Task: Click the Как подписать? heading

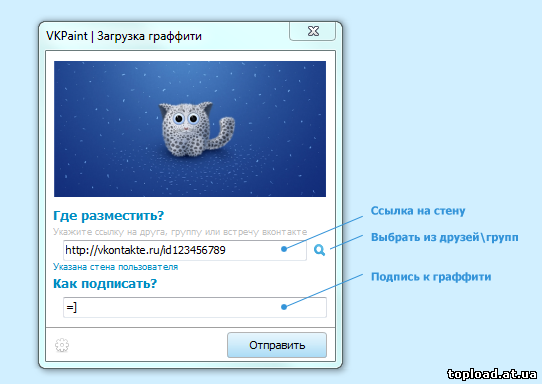Action: (x=105, y=284)
